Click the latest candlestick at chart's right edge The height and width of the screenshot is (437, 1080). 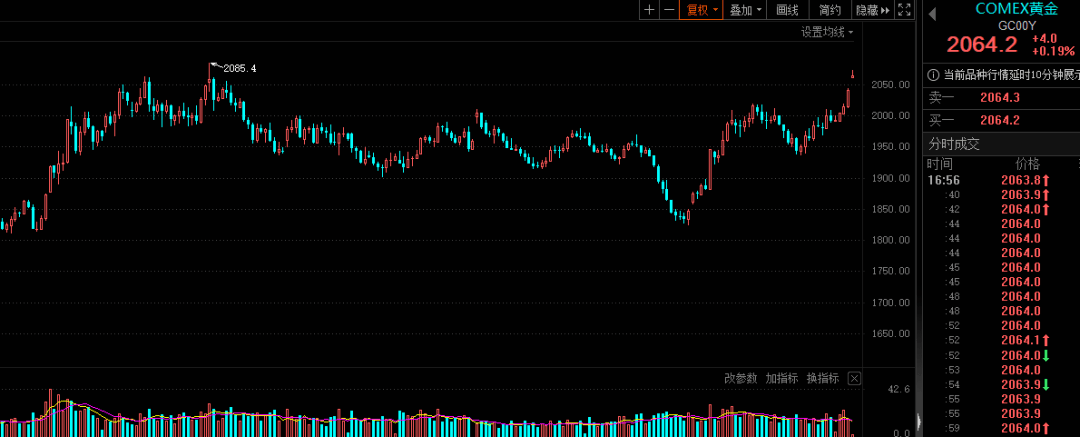(853, 74)
